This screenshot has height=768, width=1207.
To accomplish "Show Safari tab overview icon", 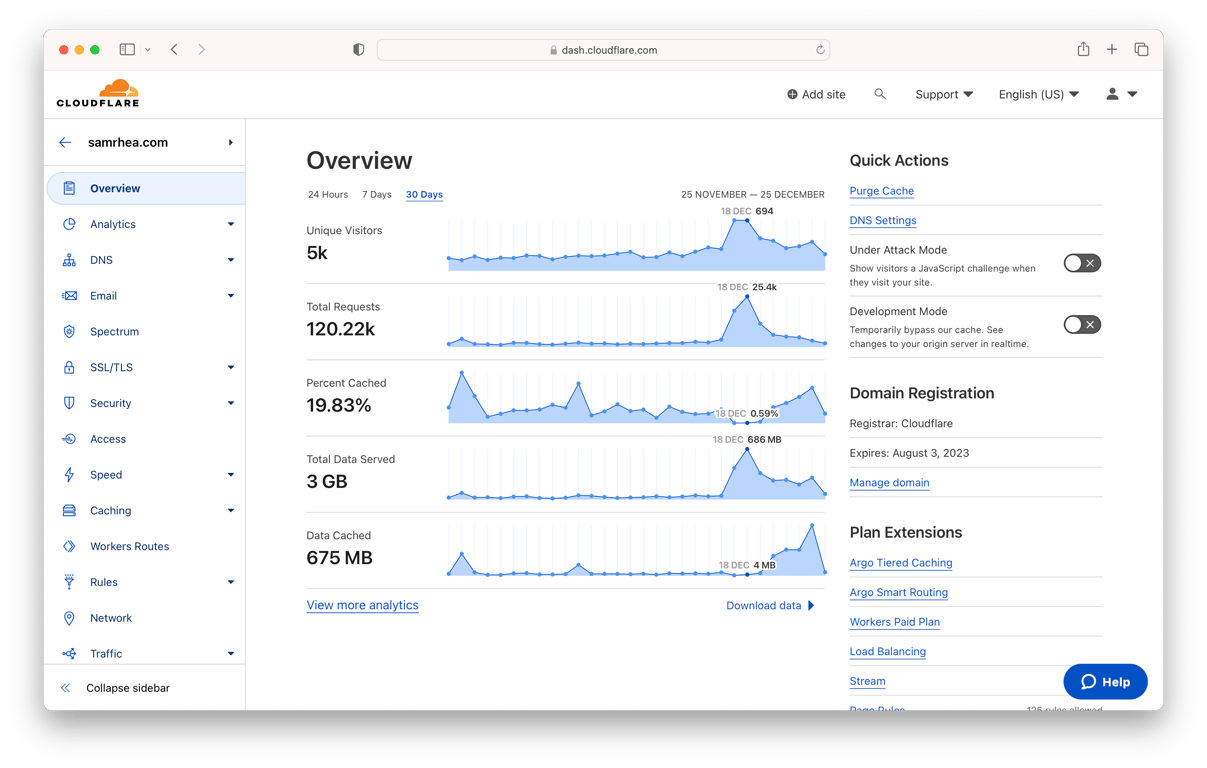I will [1141, 49].
